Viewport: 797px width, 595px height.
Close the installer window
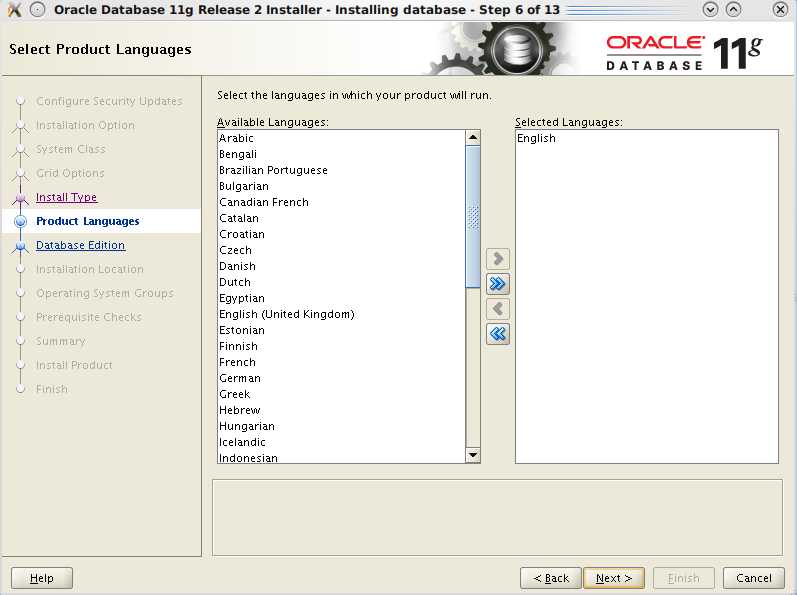[x=780, y=9]
